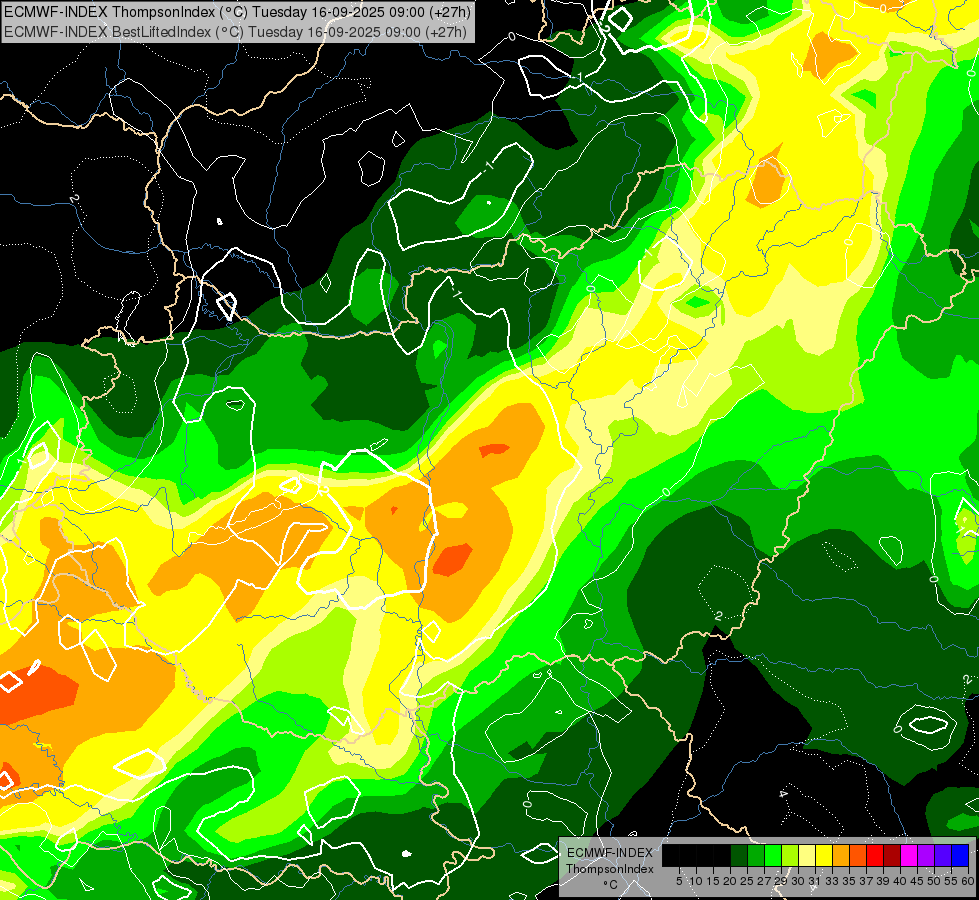
Task: Click the legend value label '20'
Action: pos(730,881)
